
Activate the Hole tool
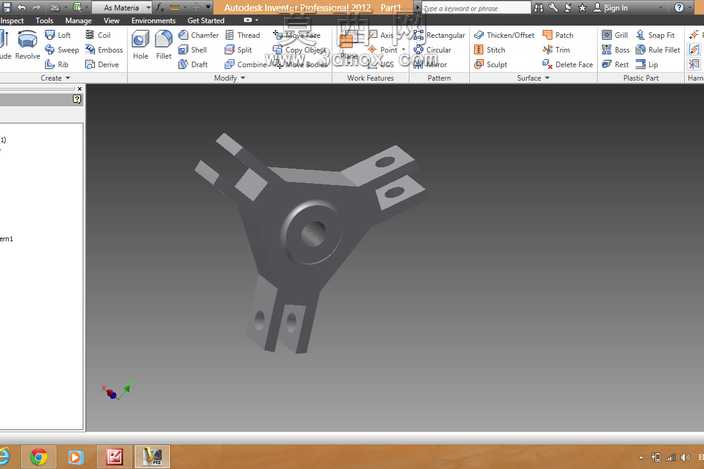[140, 45]
